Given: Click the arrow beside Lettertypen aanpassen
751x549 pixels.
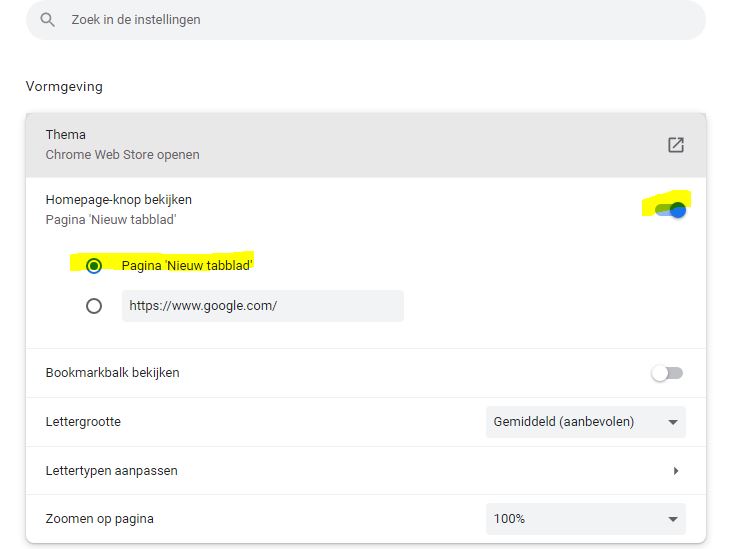Looking at the screenshot, I should click(x=676, y=471).
